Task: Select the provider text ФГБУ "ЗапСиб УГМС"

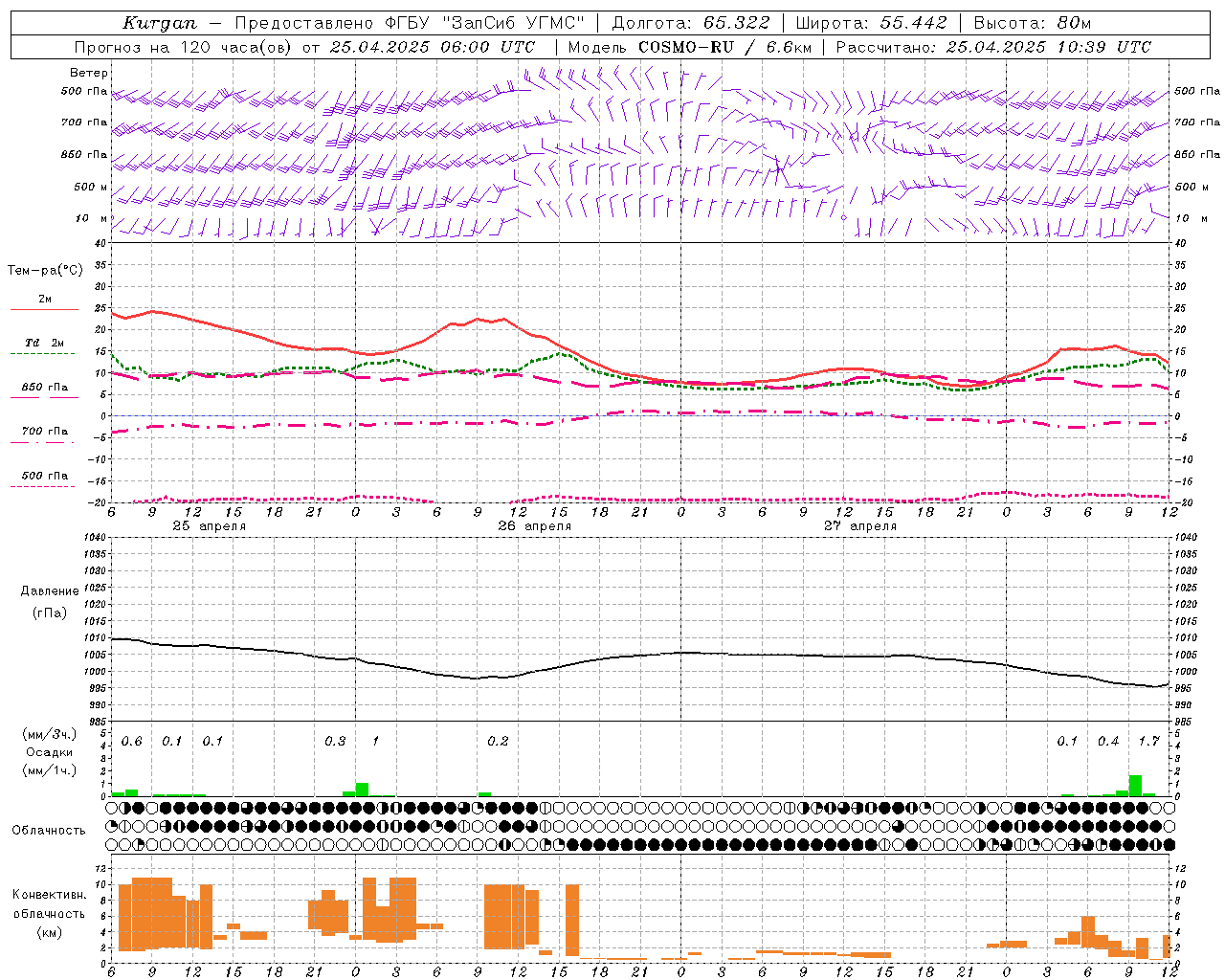Action: (483, 23)
